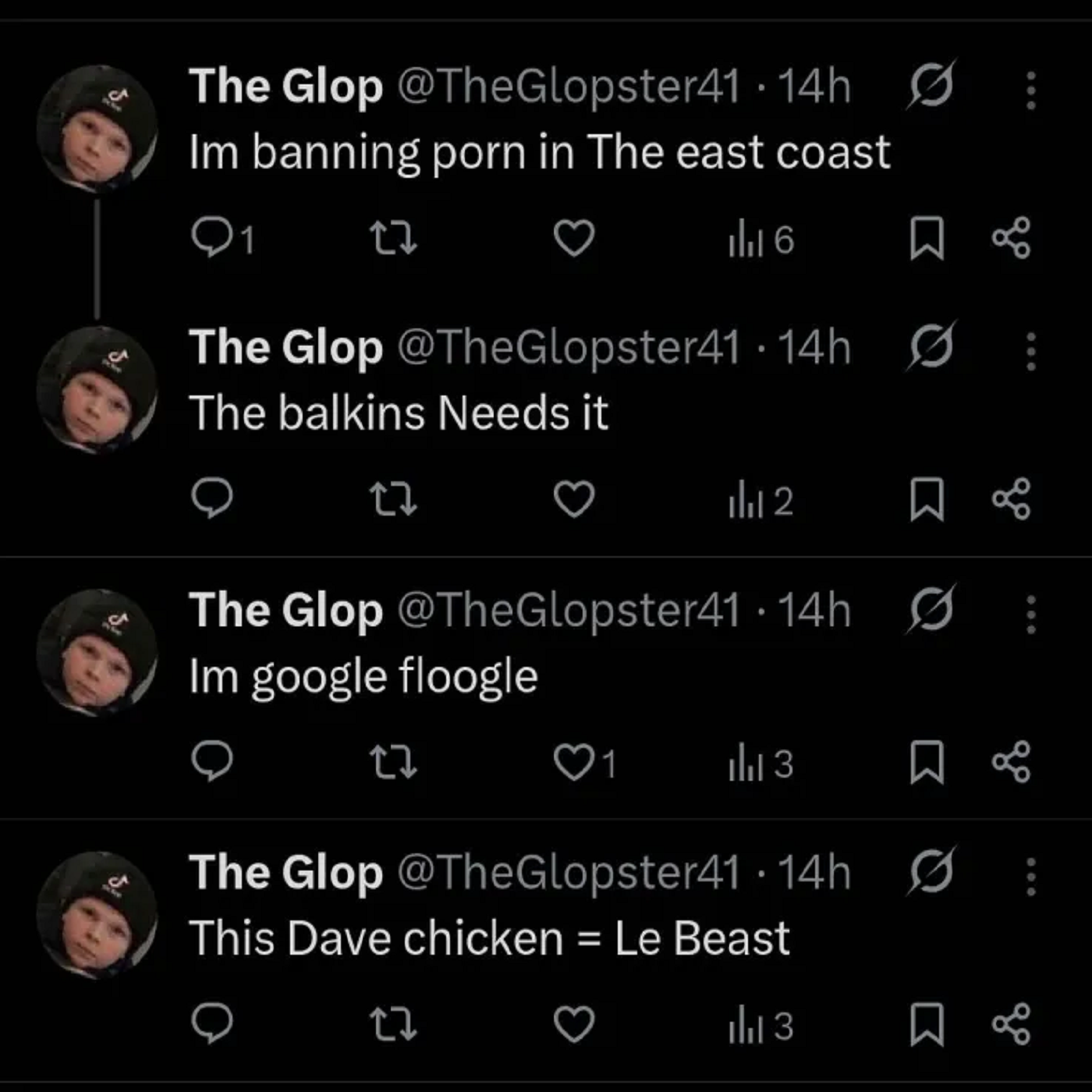Reply to the "banning porn" tweet
This screenshot has width=1092, height=1092.
211,238
